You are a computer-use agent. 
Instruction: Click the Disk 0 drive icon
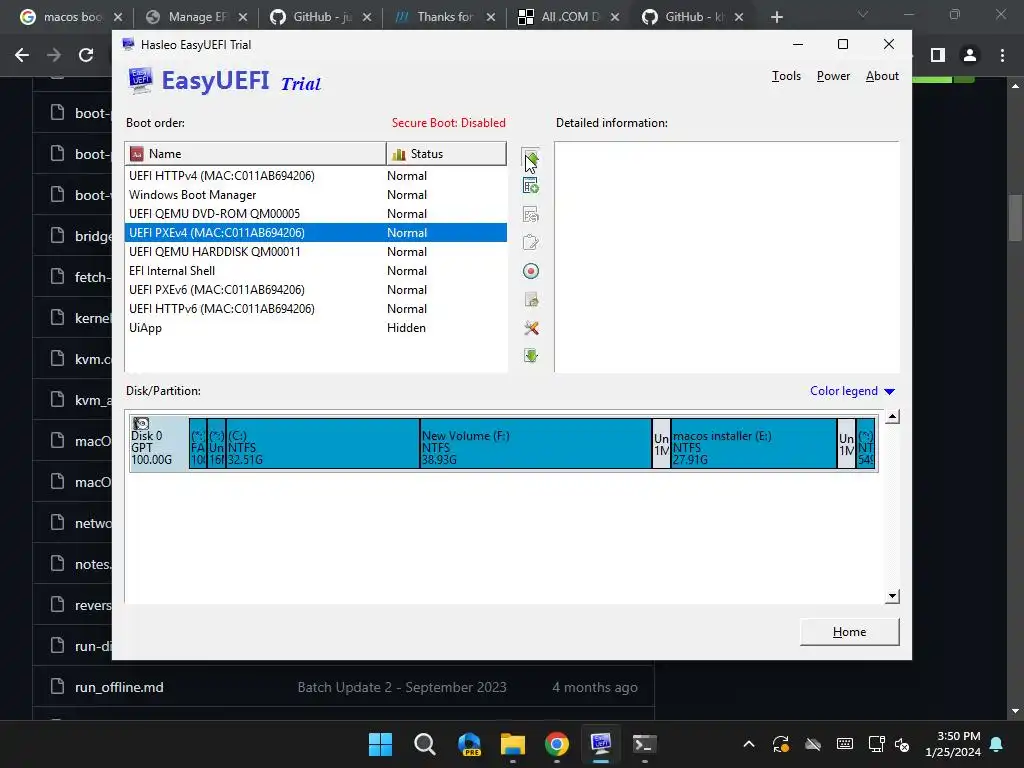click(x=141, y=424)
